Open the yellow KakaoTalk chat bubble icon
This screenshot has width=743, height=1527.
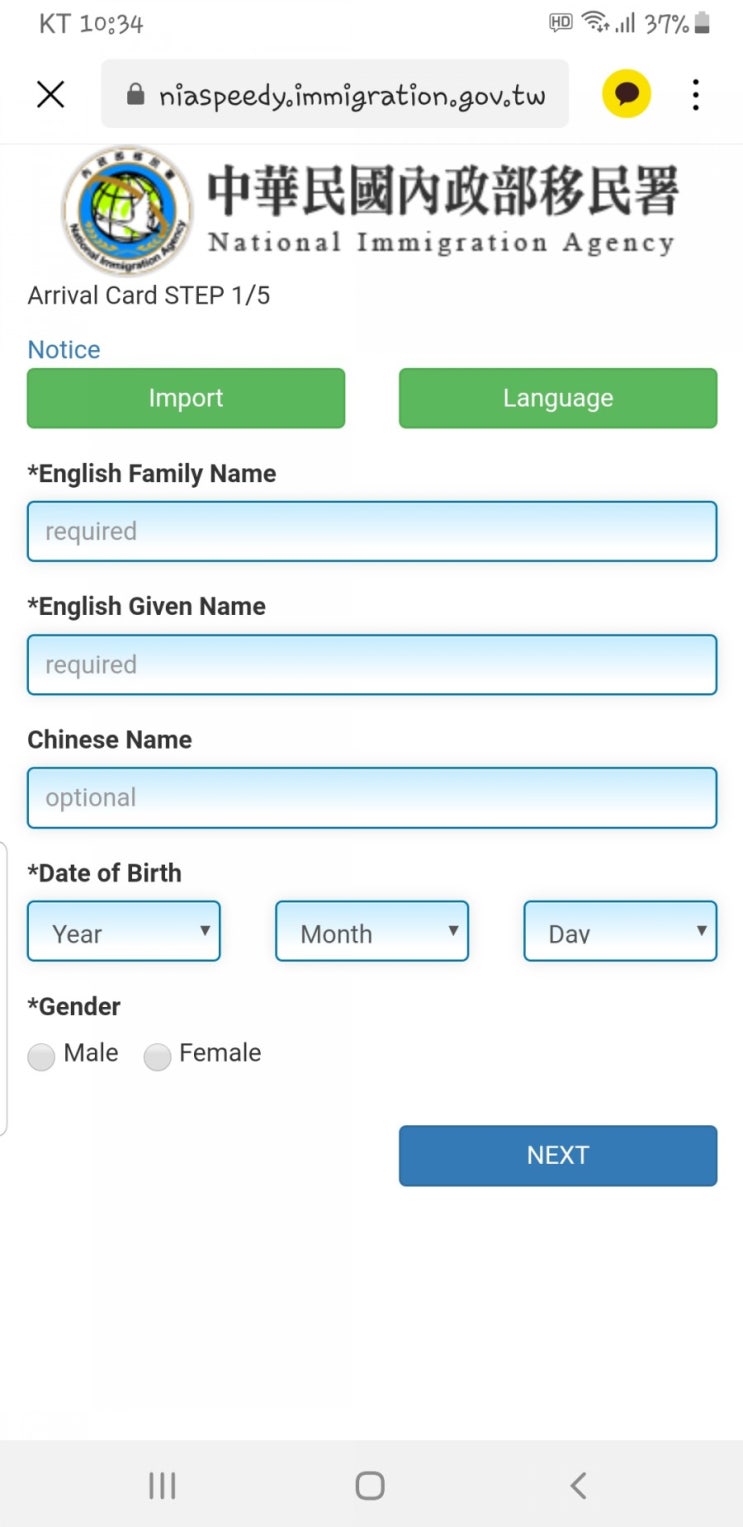coord(627,95)
